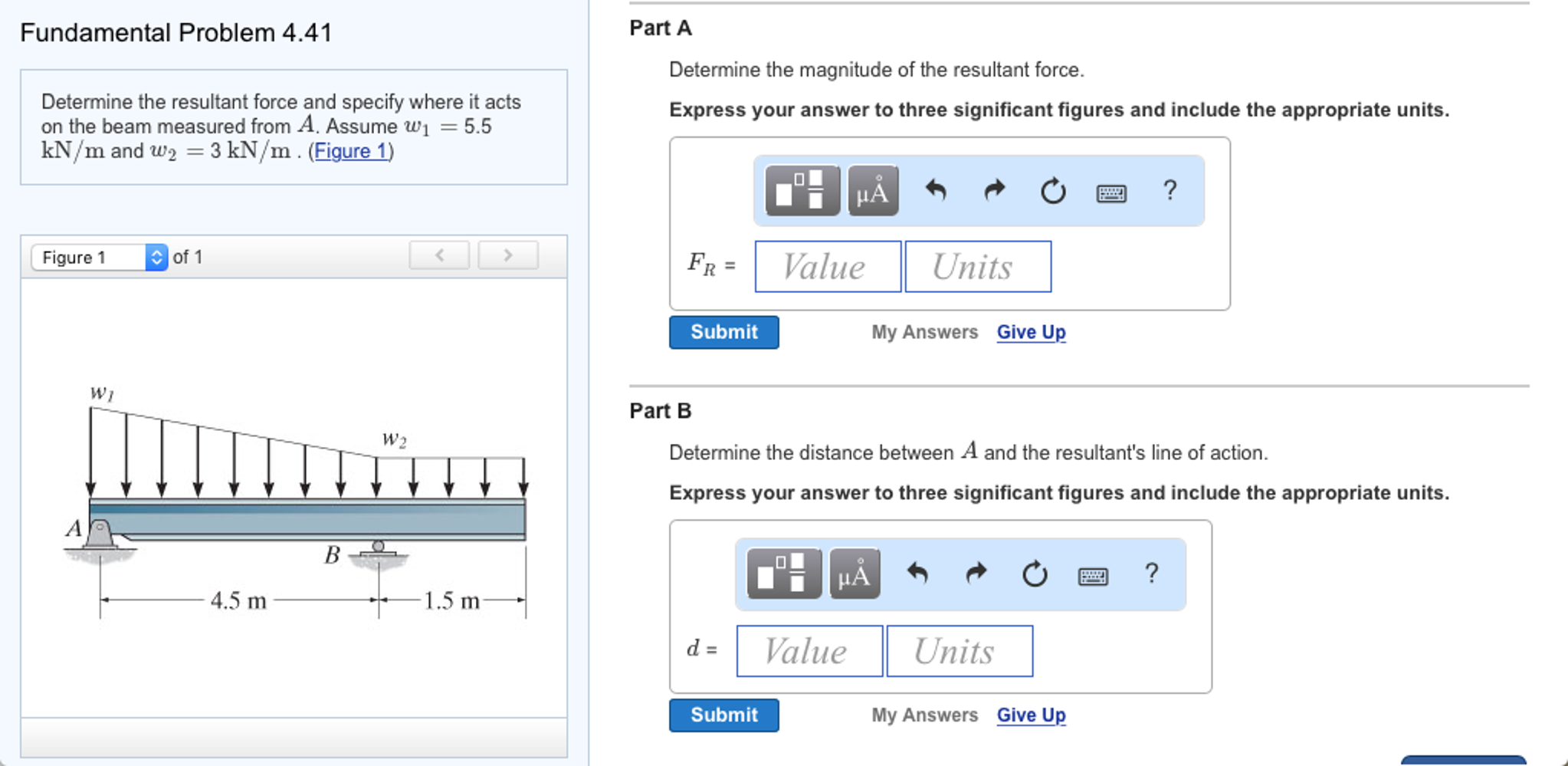
Task: Undo the last entry in Part A editor
Action: point(937,191)
